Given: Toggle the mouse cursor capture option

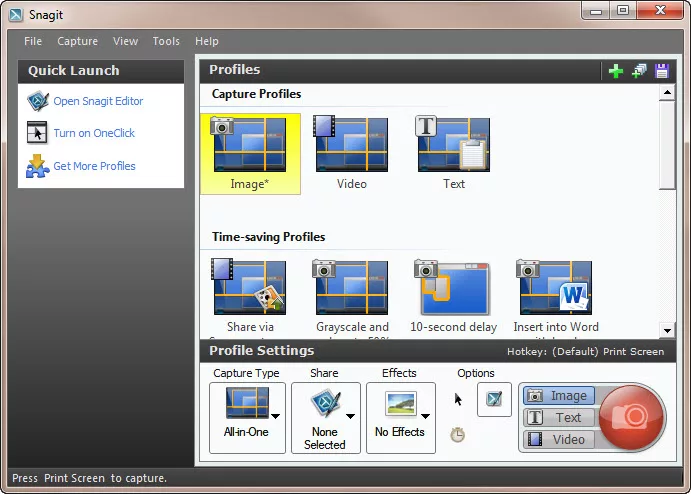Looking at the screenshot, I should point(459,399).
